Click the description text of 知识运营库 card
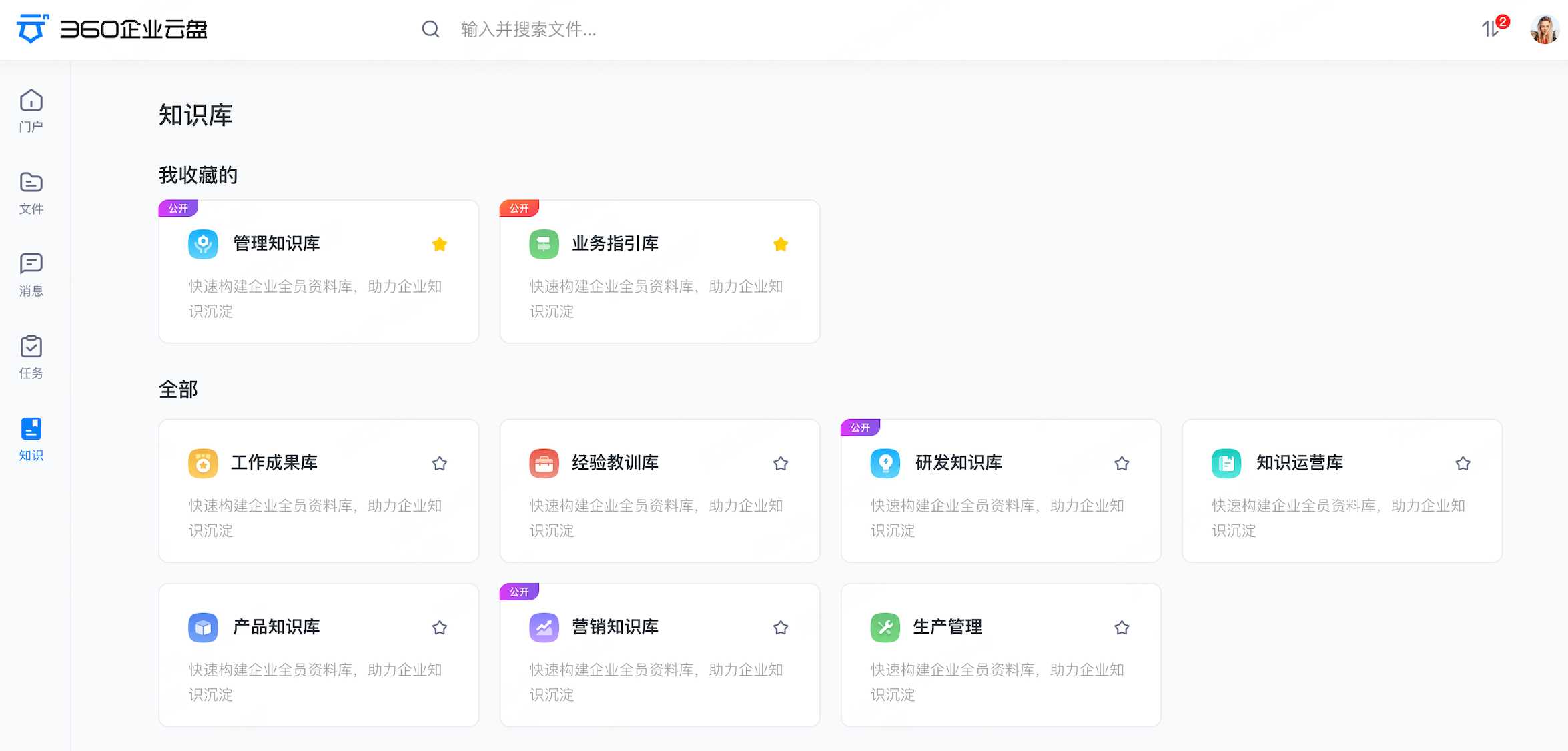 pyautogui.click(x=1338, y=518)
